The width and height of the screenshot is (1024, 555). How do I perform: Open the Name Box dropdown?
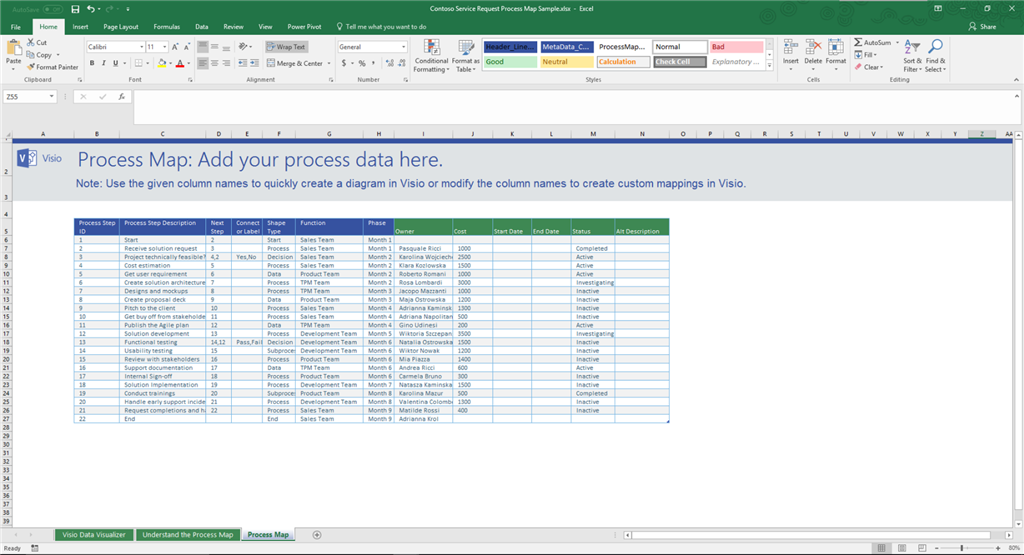tap(52, 97)
